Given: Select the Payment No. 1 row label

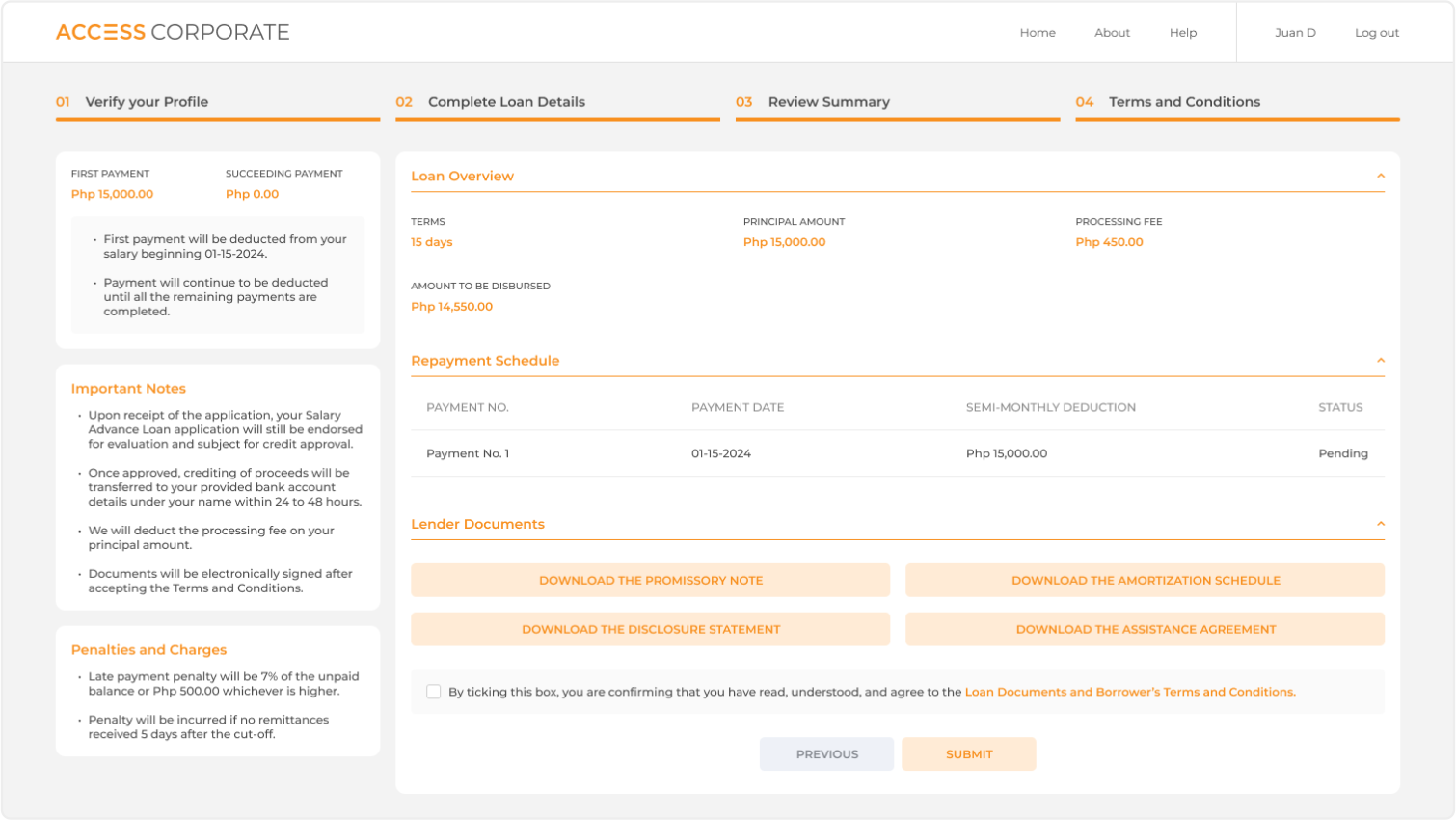Looking at the screenshot, I should pos(468,453).
